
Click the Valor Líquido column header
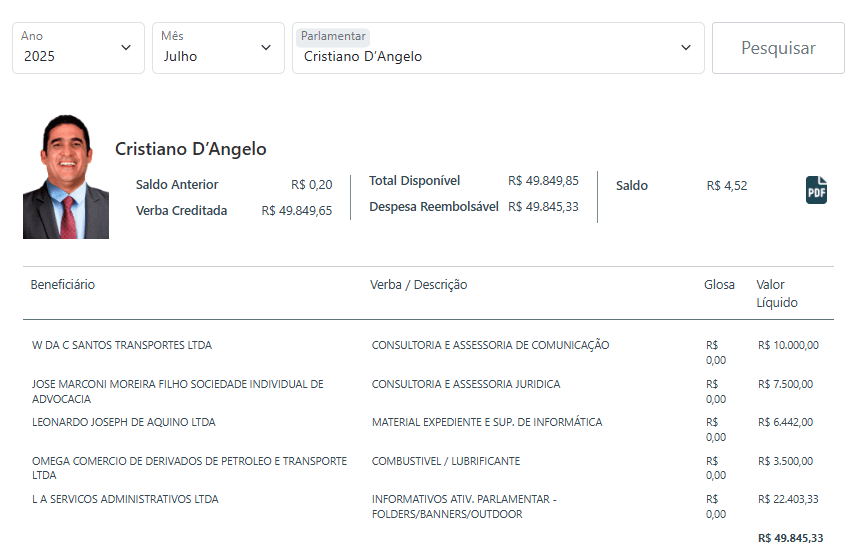pyautogui.click(x=776, y=293)
